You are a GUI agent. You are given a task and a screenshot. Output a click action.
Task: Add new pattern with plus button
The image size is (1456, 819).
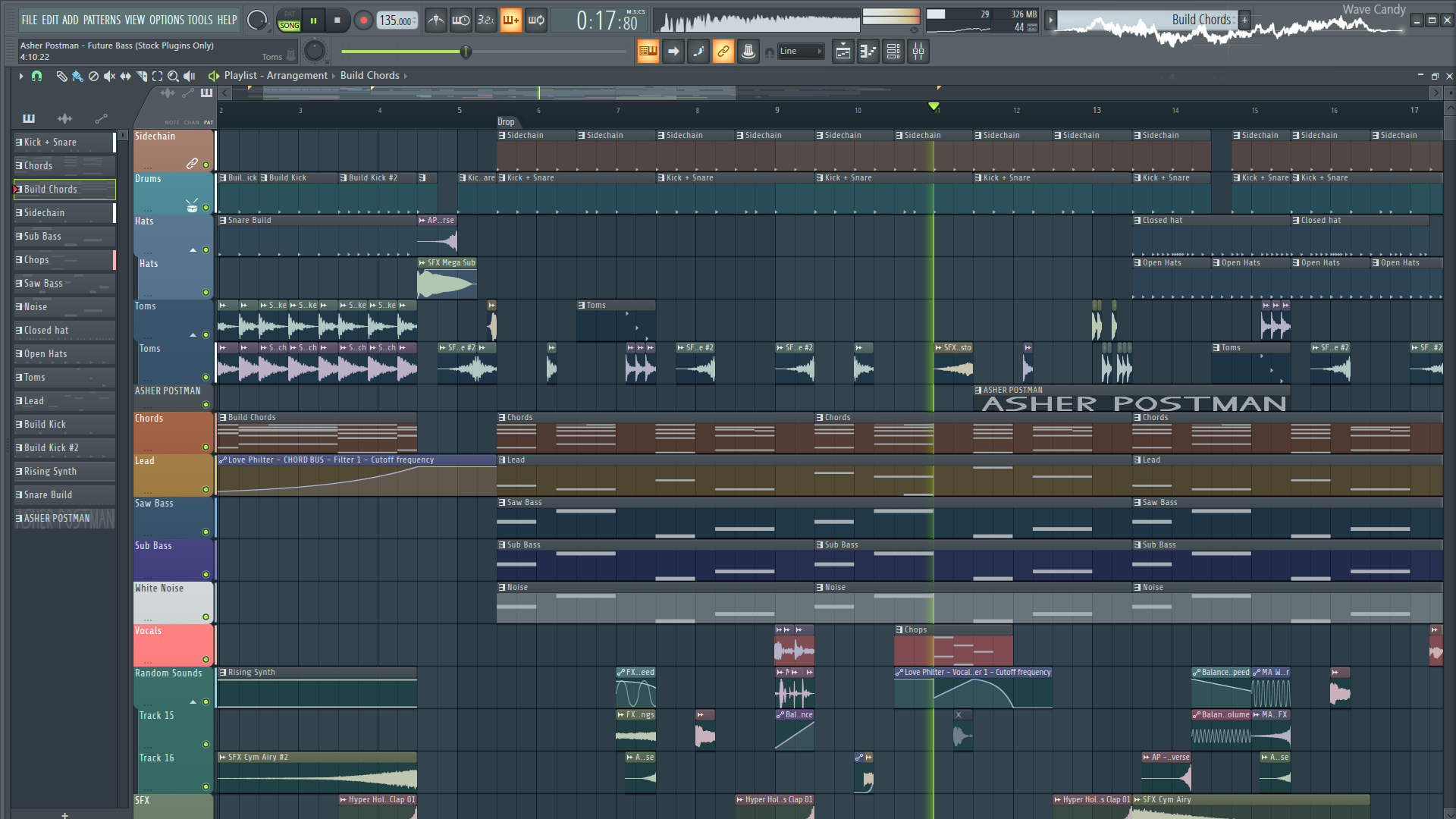pyautogui.click(x=64, y=814)
